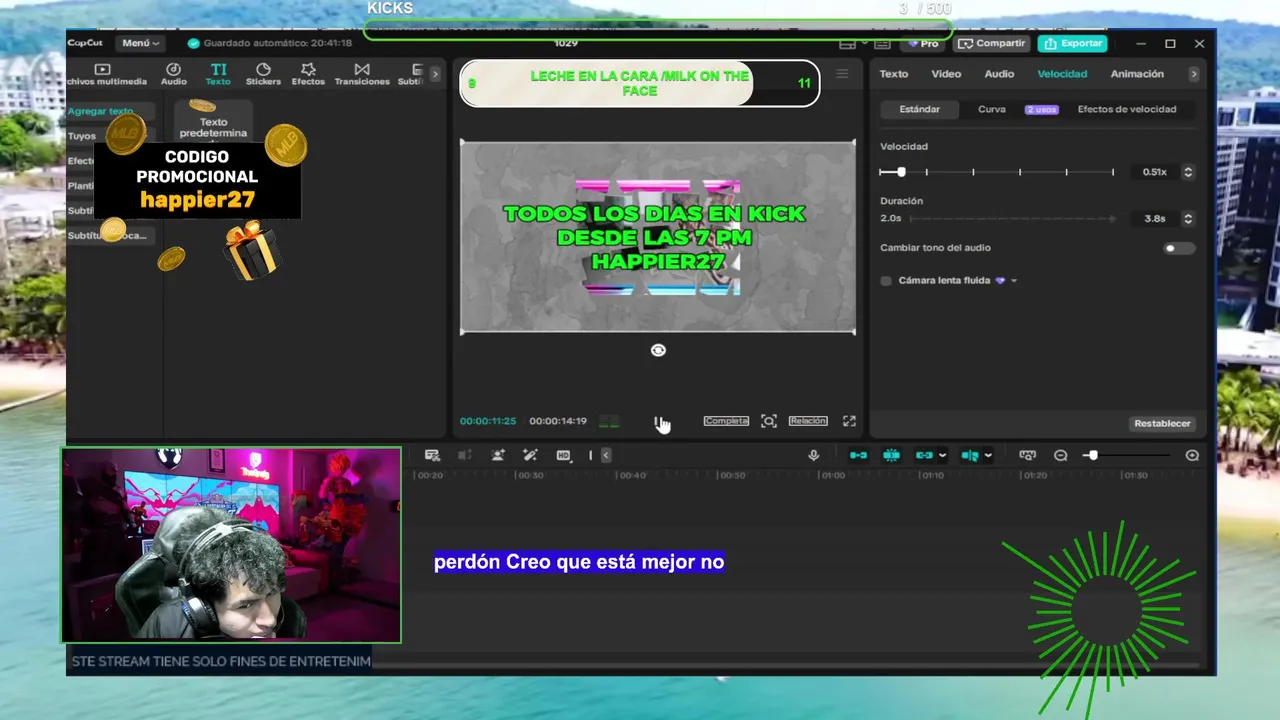The height and width of the screenshot is (720, 1280).
Task: Click the Relación aspect ratio button
Action: coord(808,421)
